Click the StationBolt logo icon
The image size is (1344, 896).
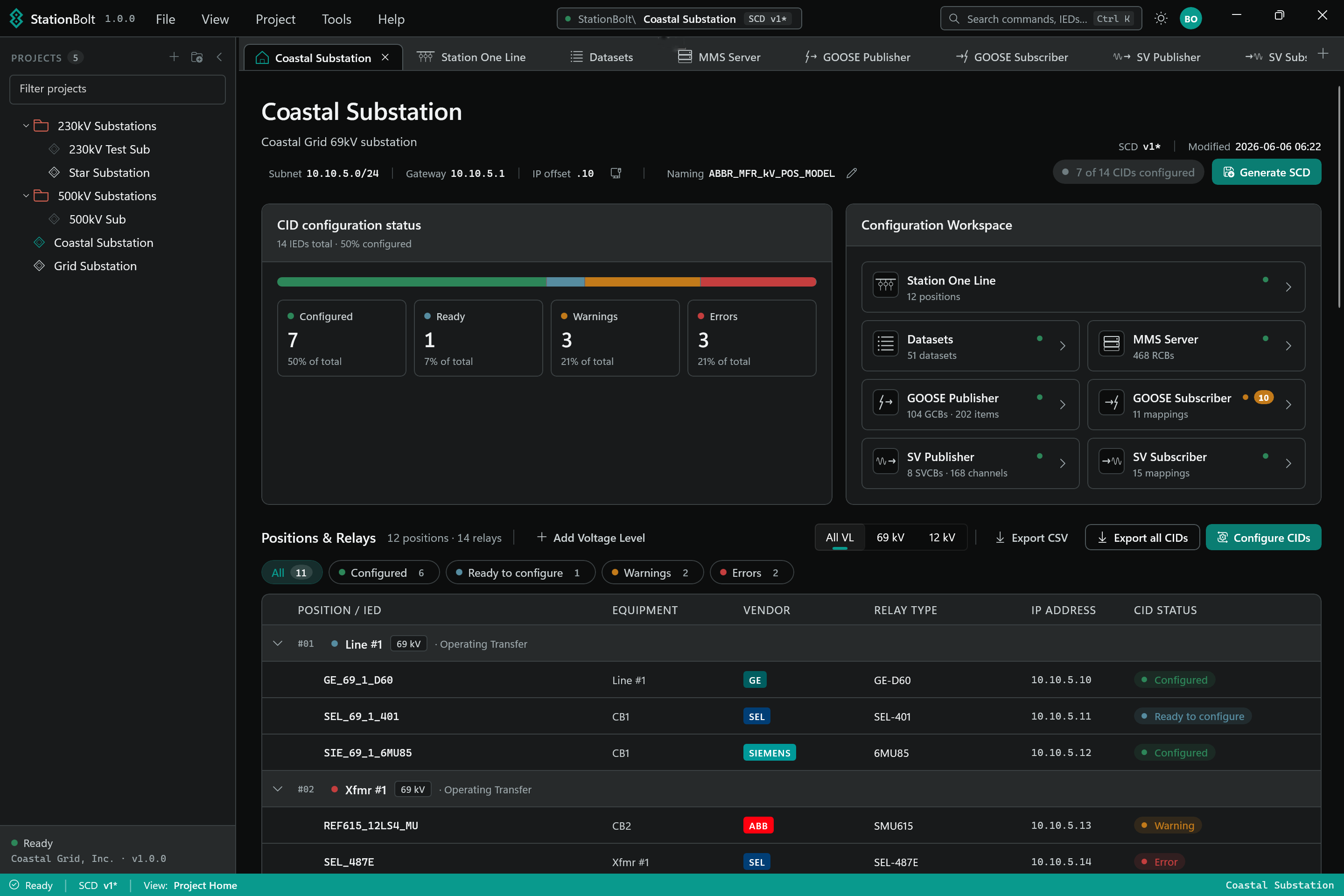[16, 18]
